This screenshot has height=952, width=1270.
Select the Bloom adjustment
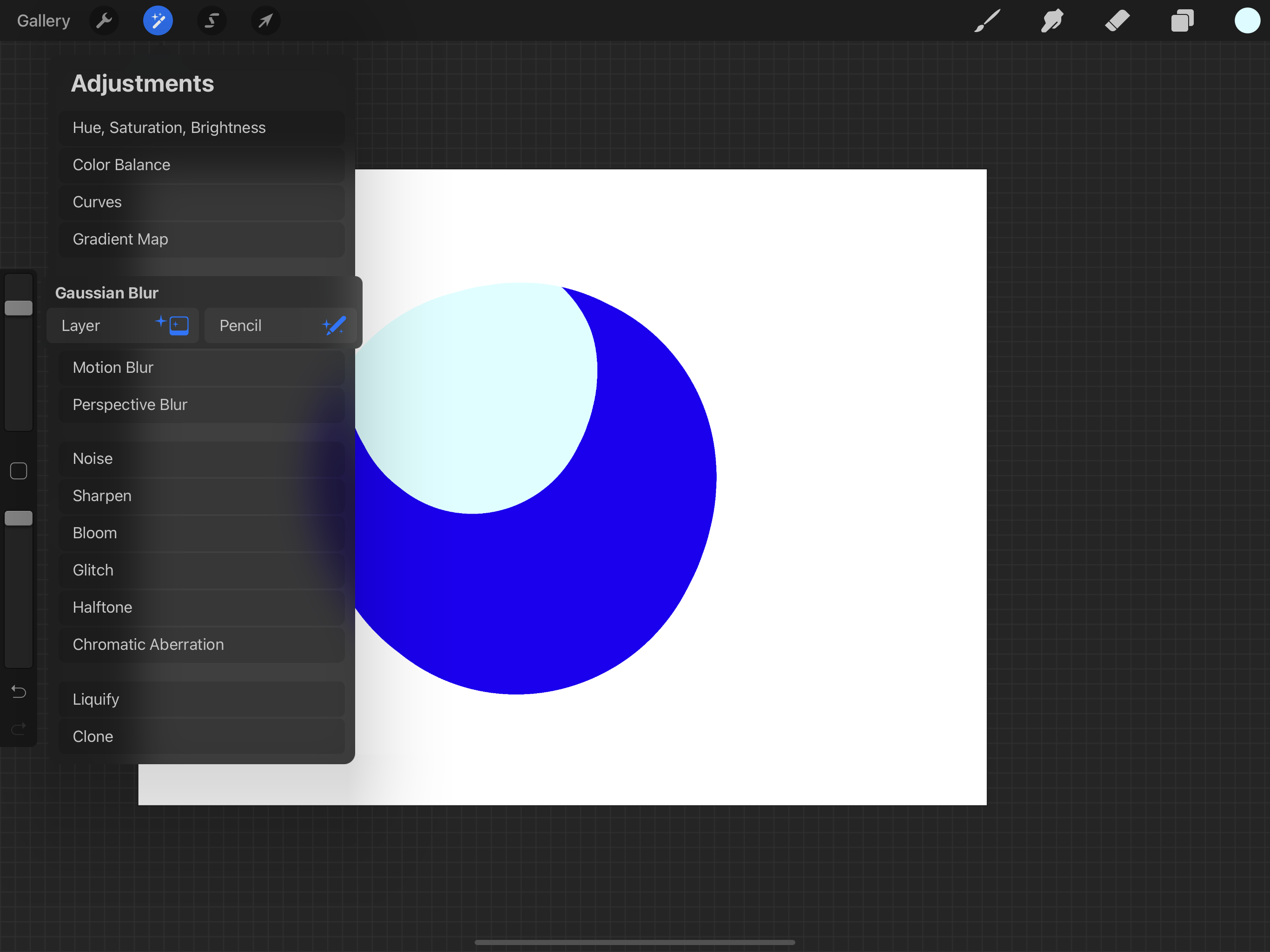pos(202,533)
